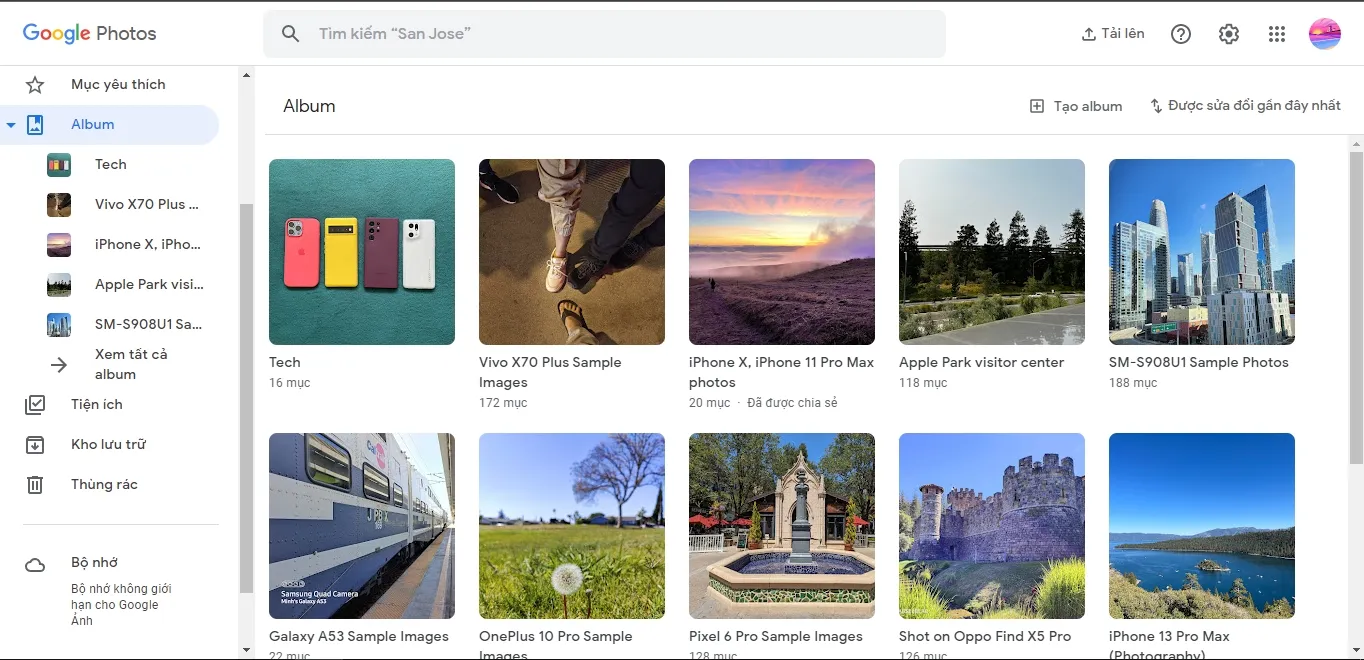
Task: Click "118 mục" count under Apple Park
Action: coord(923,383)
